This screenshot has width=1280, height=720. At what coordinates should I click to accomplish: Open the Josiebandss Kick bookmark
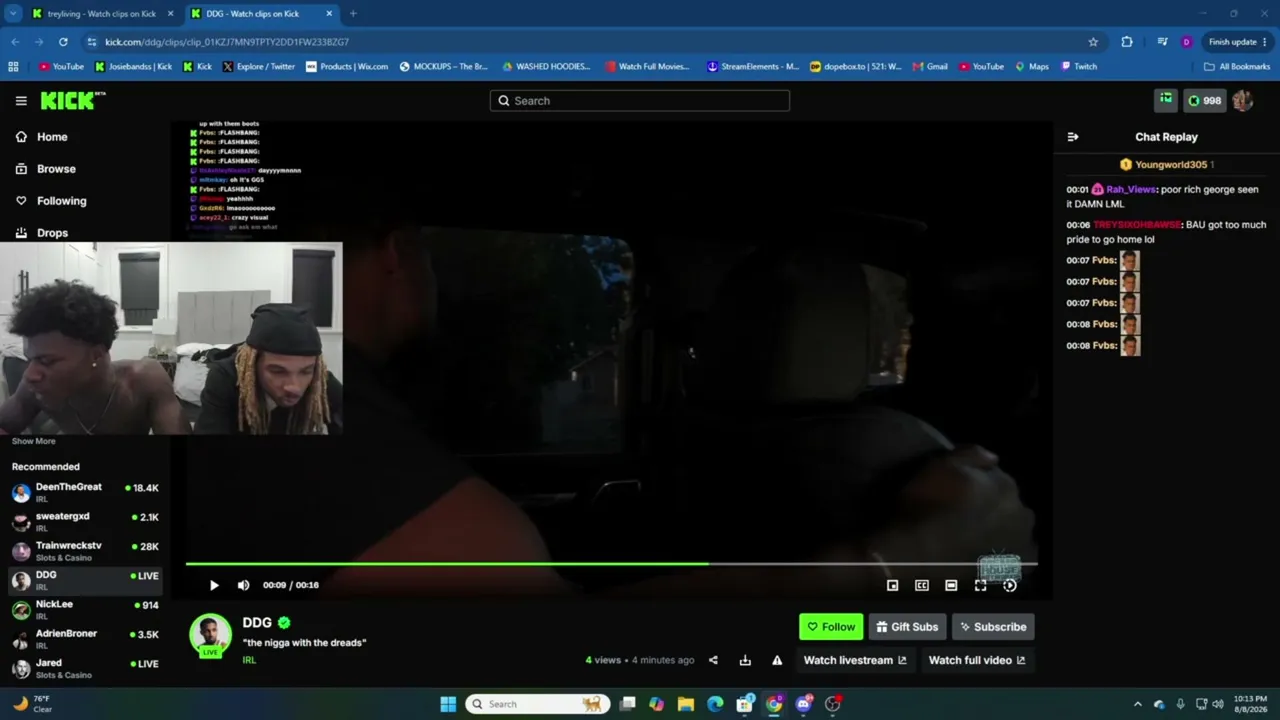(133, 67)
